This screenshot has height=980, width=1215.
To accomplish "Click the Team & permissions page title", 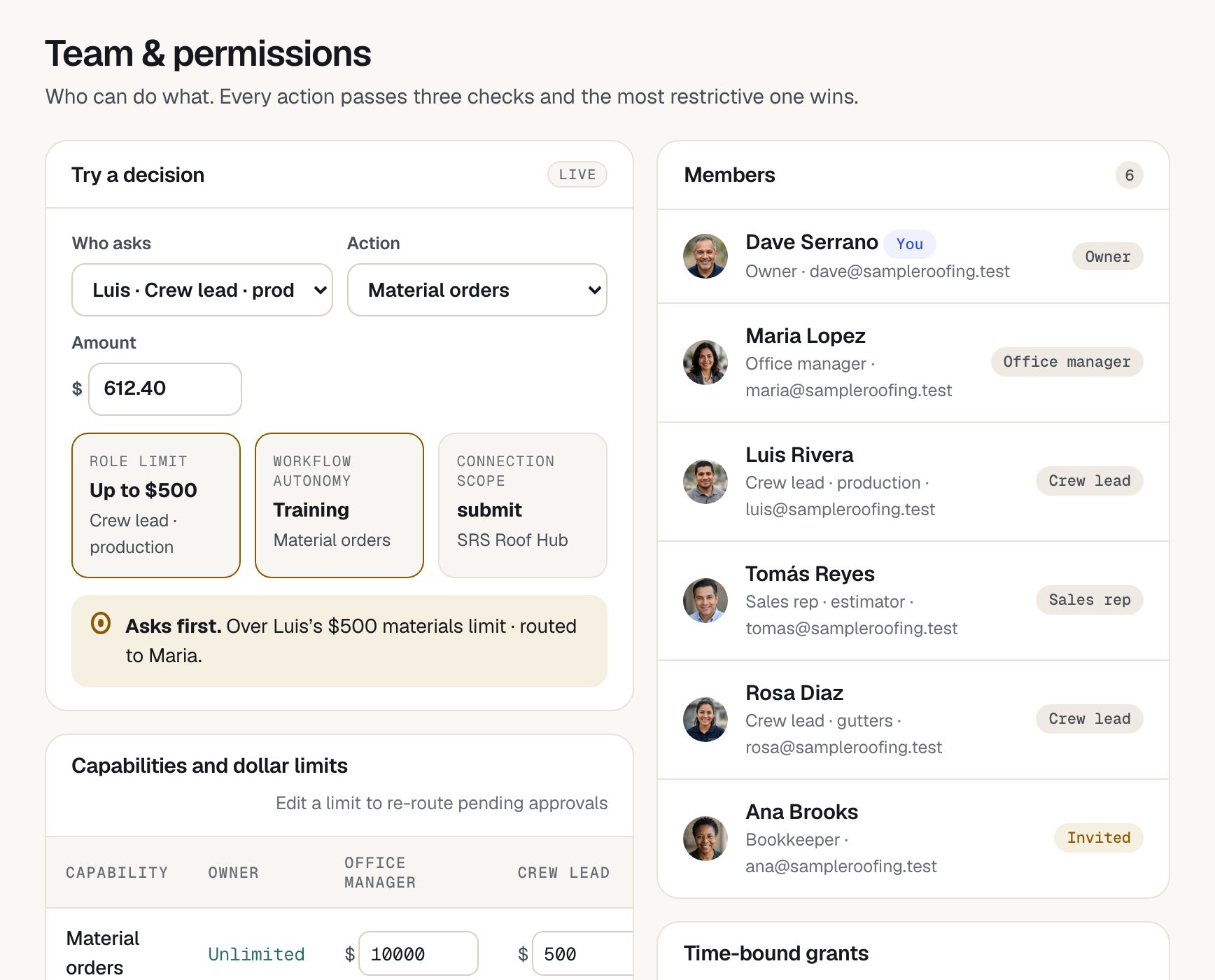I will 208,54.
